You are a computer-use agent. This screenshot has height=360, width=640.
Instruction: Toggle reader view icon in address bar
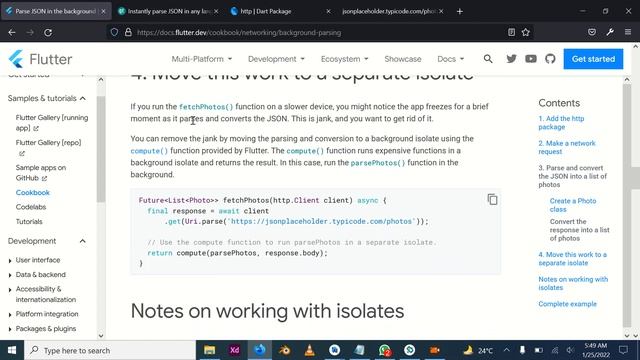coord(511,32)
